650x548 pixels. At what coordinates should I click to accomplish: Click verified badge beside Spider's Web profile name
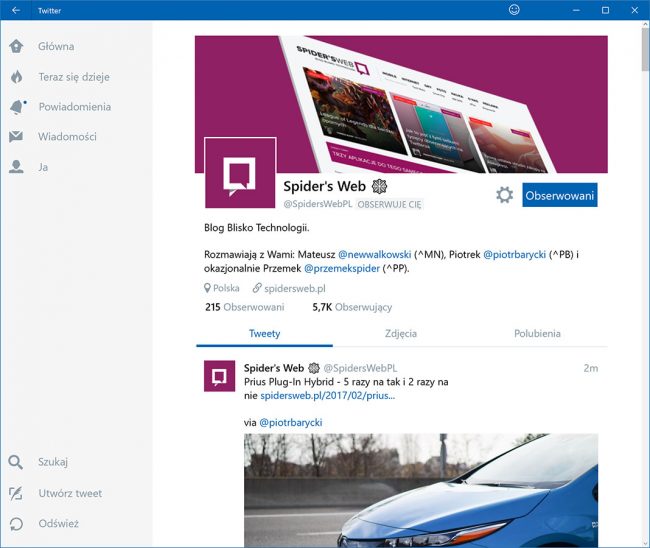(379, 187)
